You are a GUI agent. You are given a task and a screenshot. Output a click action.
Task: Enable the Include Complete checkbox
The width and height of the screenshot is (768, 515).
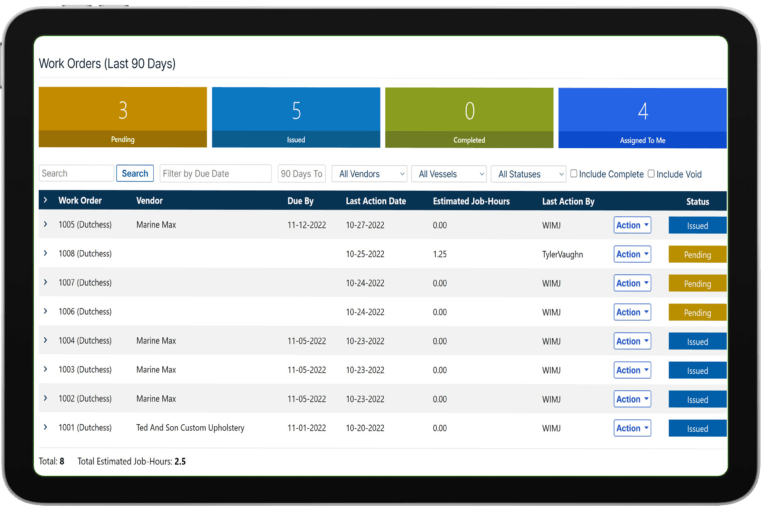tap(574, 174)
